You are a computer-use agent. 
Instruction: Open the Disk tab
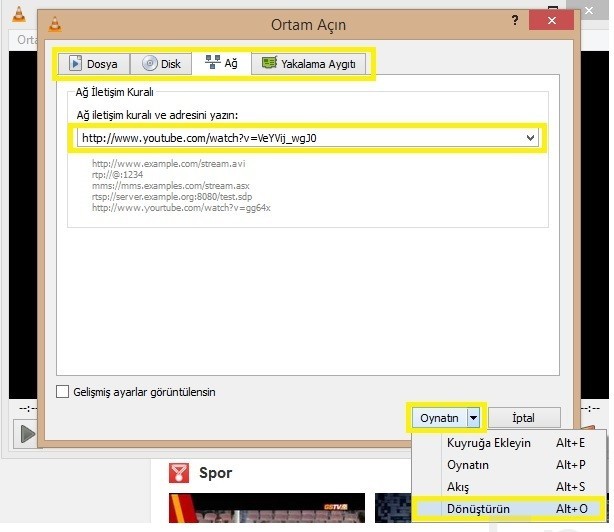pyautogui.click(x=161, y=64)
